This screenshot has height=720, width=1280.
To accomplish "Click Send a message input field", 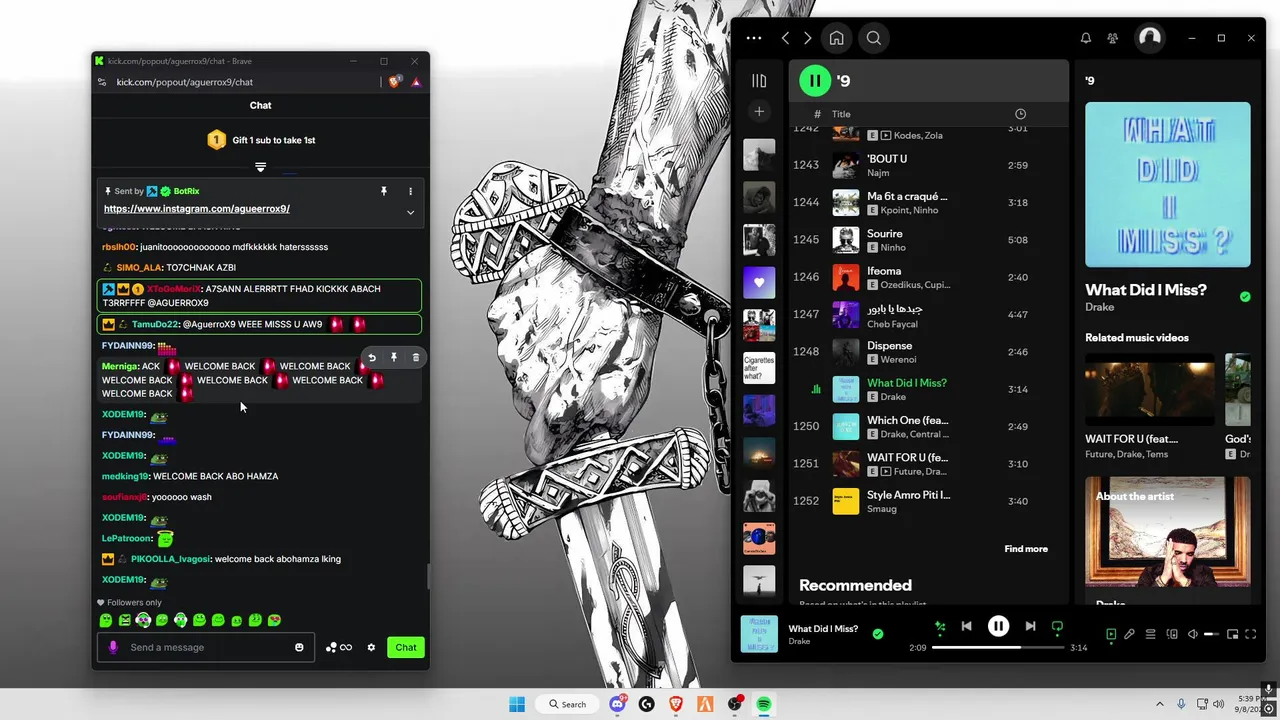I will (x=206, y=647).
